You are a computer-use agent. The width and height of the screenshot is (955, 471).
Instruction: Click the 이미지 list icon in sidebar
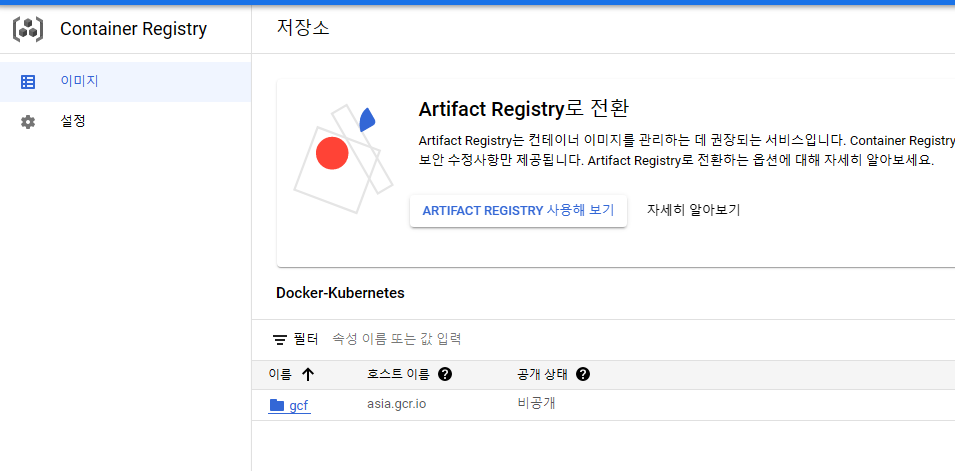click(x=28, y=82)
